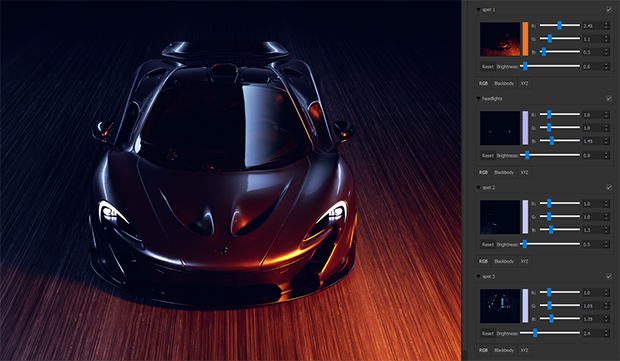Screen dimensions: 620x361
Task: Collapse the spot 3 light group
Action: [478, 276]
